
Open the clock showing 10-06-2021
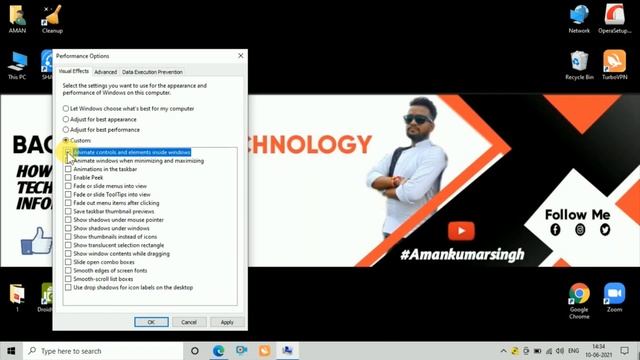(598, 351)
